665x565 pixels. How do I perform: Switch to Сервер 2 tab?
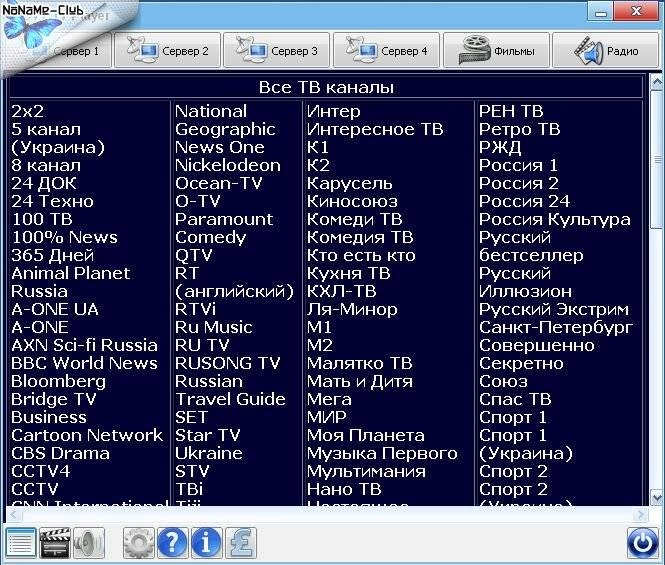[168, 50]
